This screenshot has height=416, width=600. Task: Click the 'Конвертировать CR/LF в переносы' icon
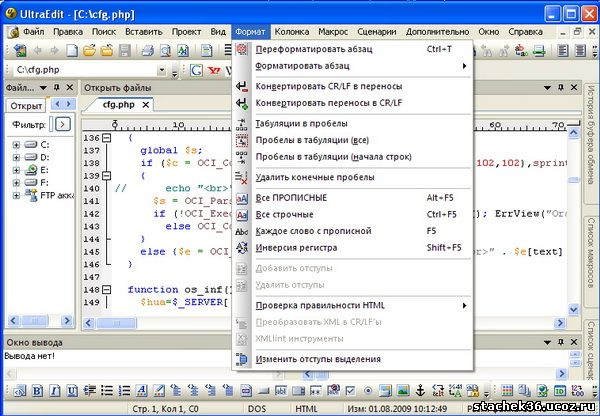242,86
